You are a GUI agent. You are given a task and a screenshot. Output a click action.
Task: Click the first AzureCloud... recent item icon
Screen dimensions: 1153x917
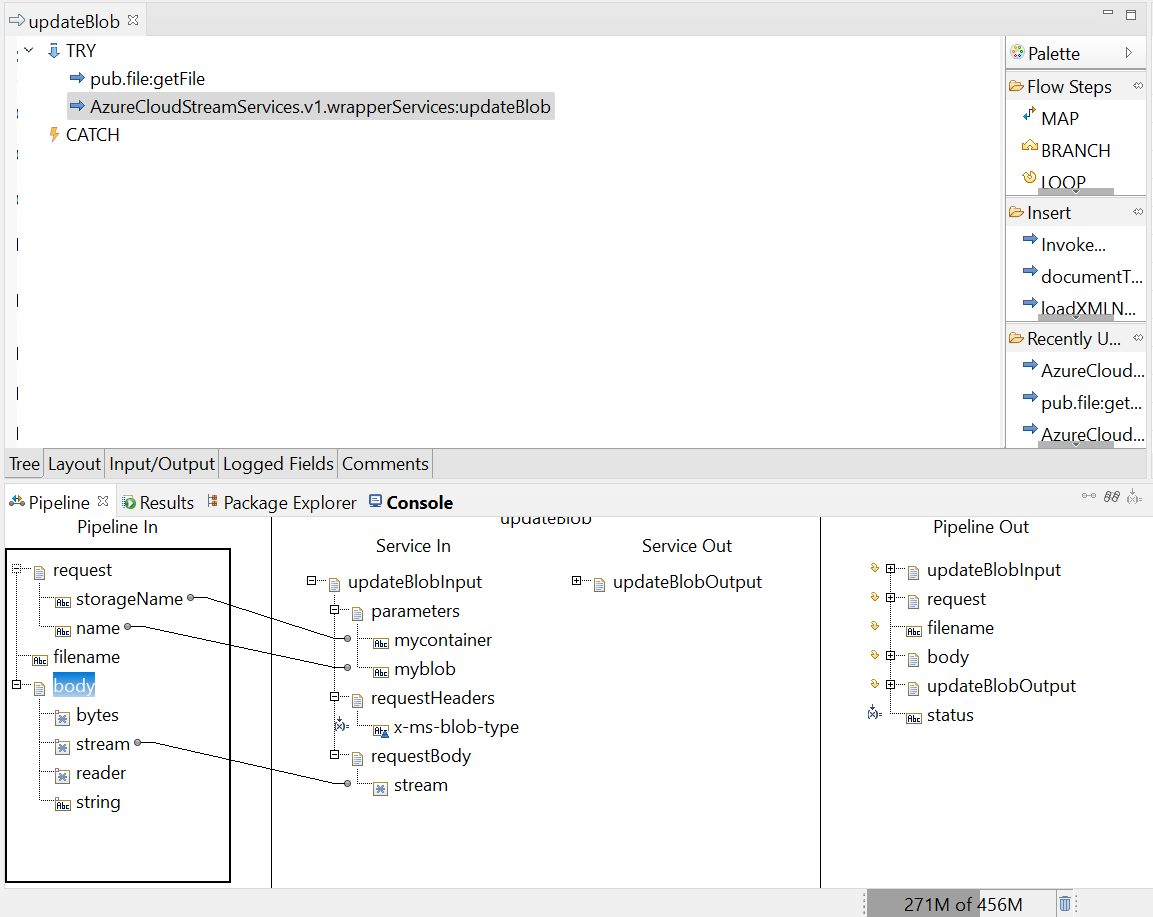pos(1029,366)
